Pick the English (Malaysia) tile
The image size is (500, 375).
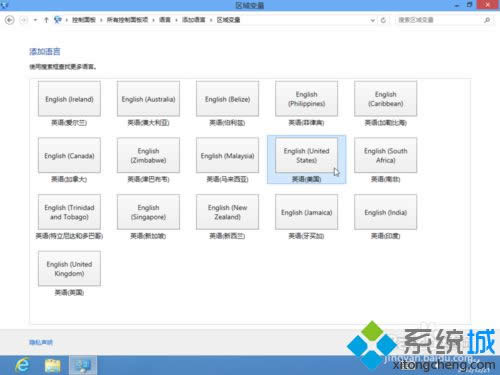pyautogui.click(x=227, y=155)
